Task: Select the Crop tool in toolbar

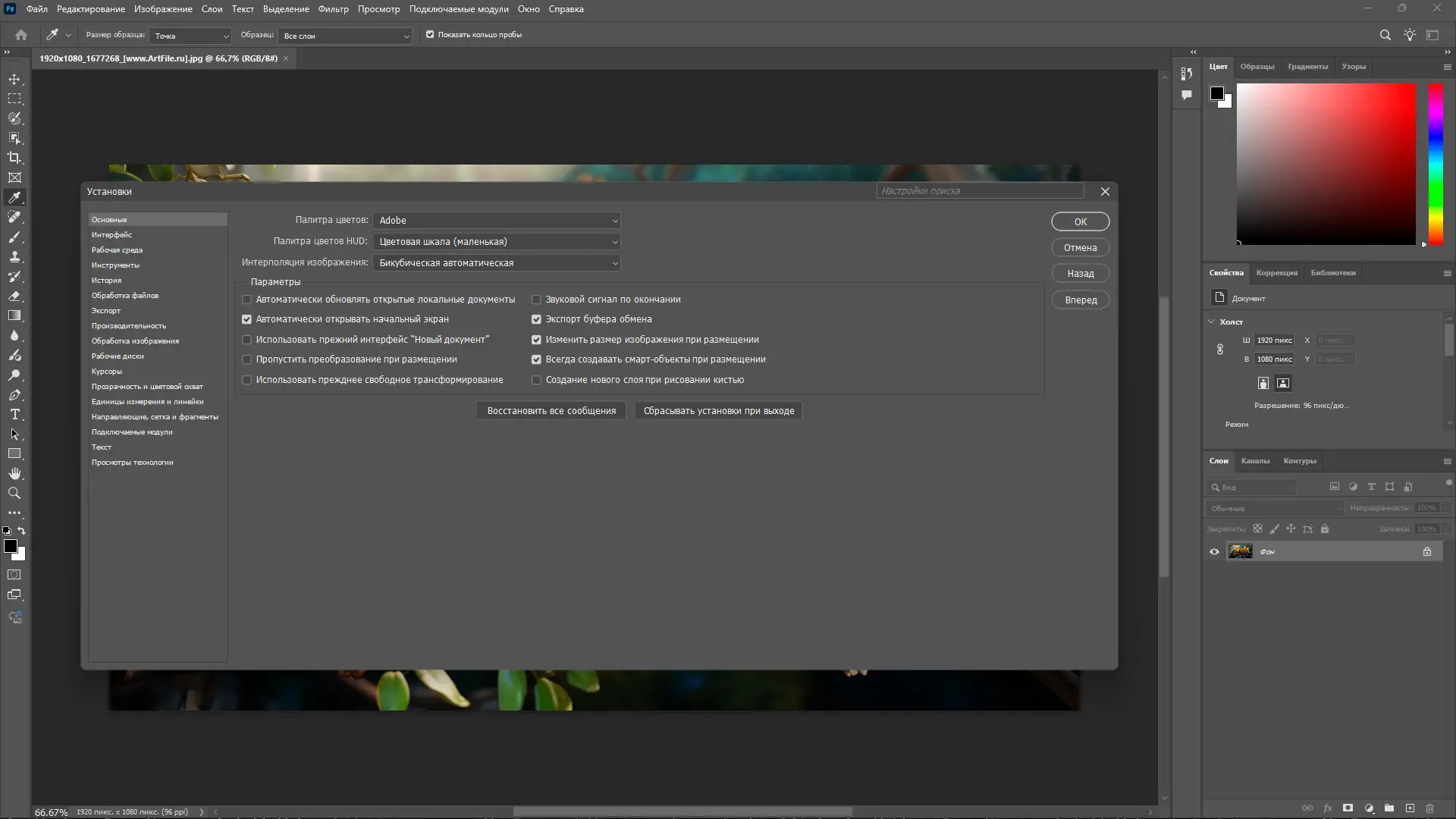Action: point(14,158)
